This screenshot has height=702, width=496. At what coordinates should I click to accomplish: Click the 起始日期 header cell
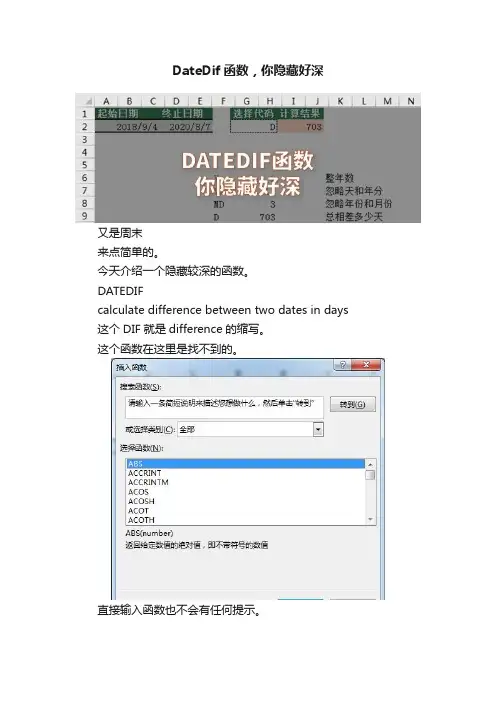coord(118,114)
